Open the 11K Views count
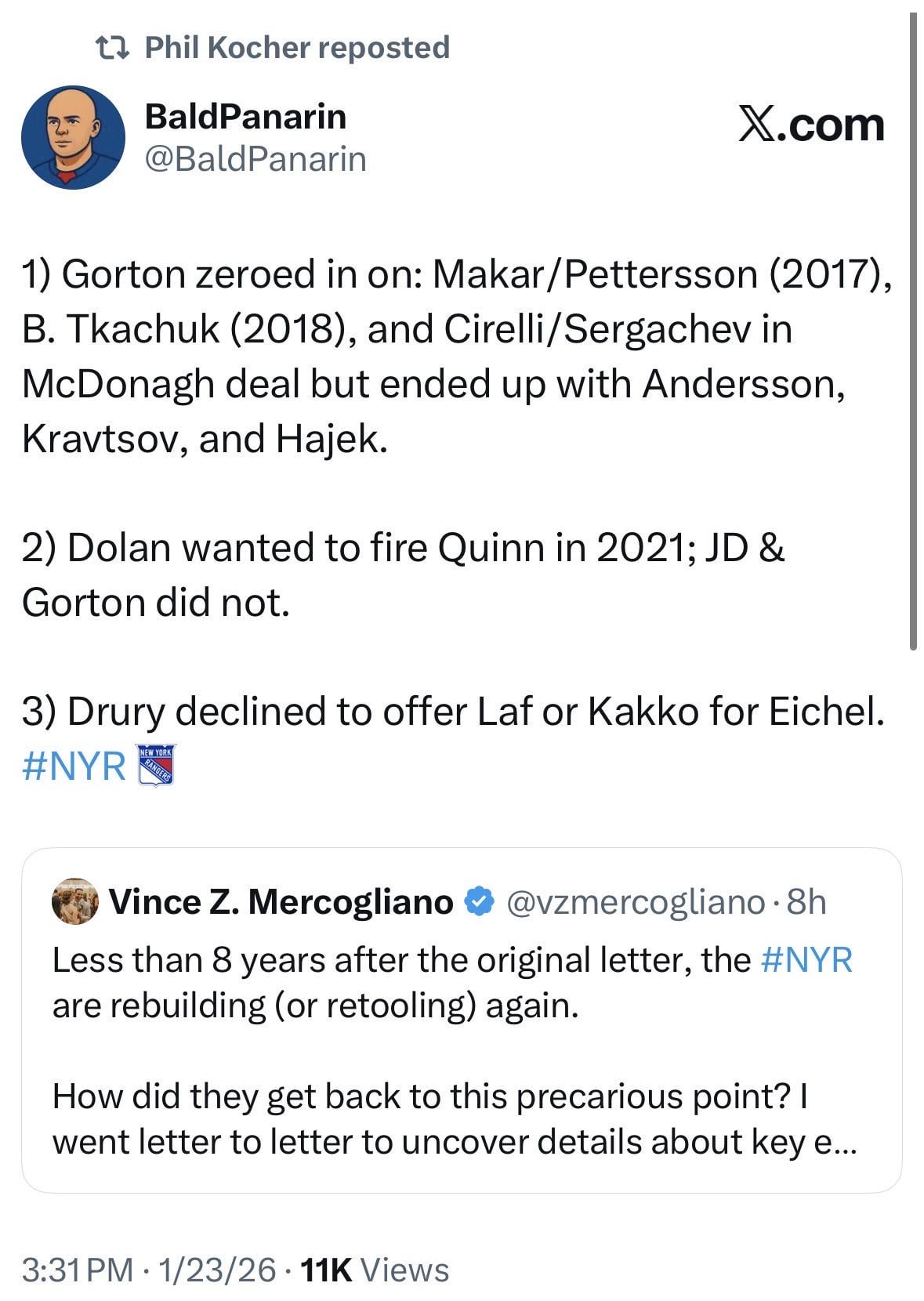Image resolution: width=924 pixels, height=1301 pixels. 375,1270
